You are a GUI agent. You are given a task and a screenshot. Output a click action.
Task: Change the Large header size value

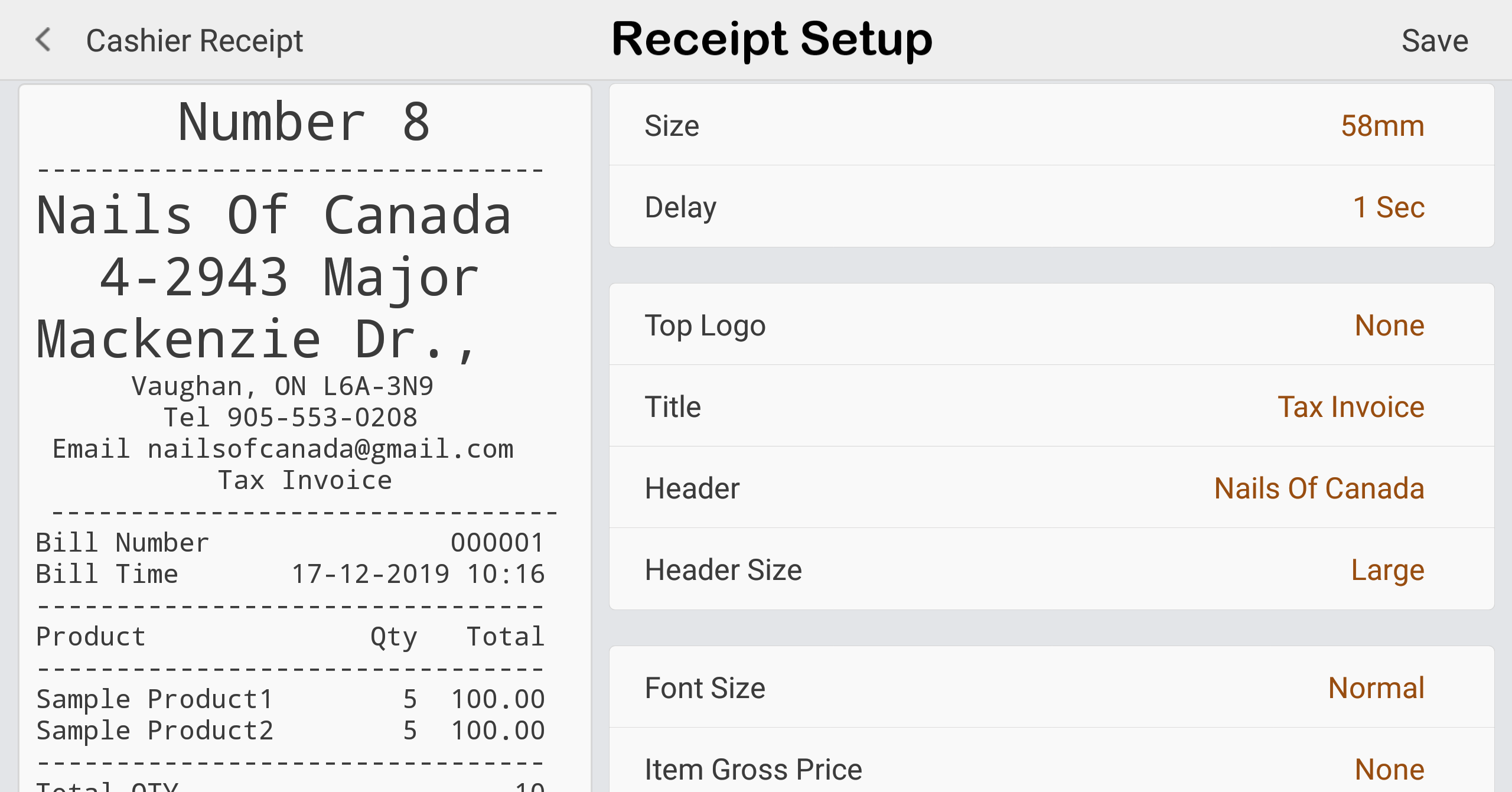(1387, 570)
